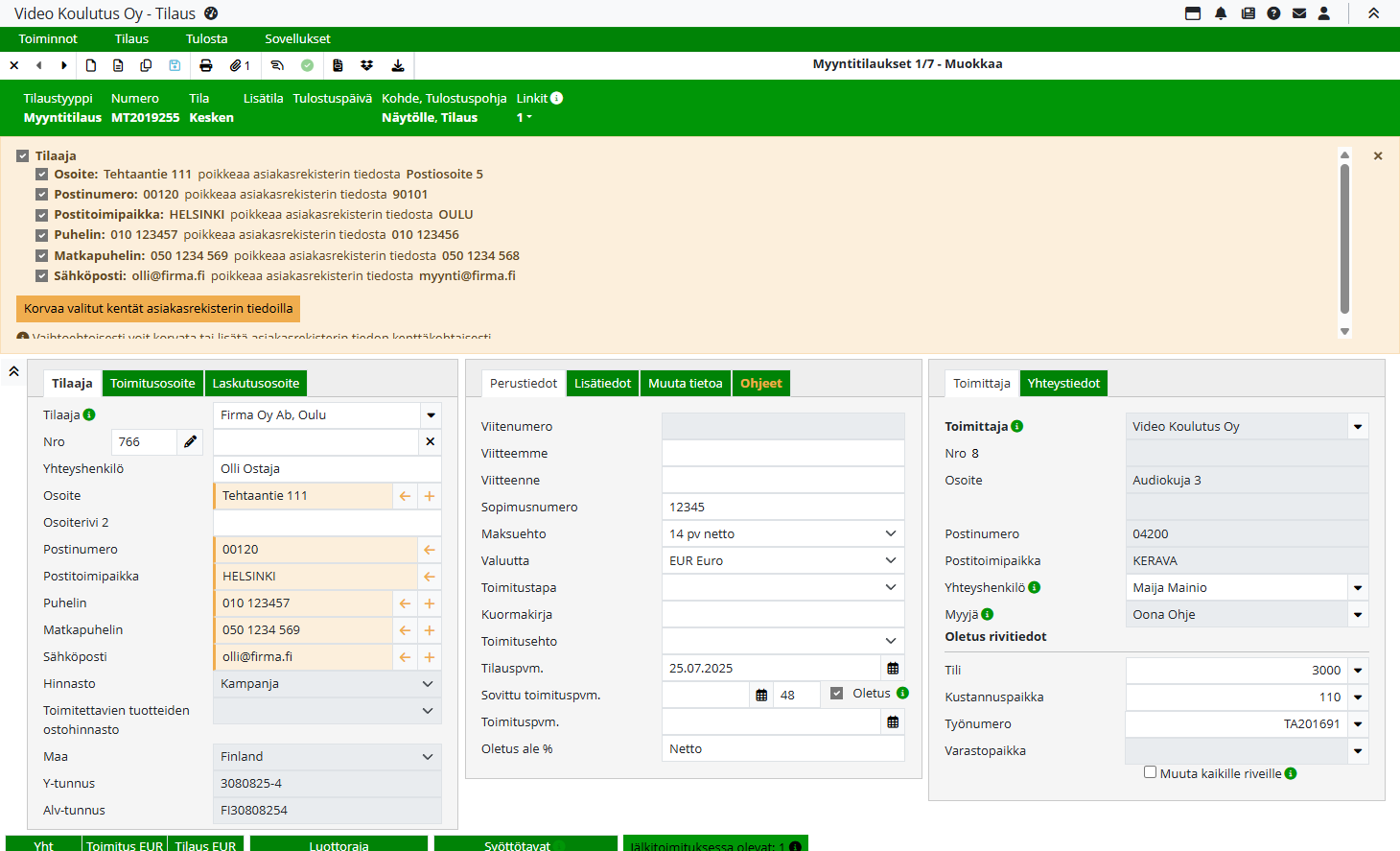Expand the Maksuehto dropdown
1400x851 pixels.
[x=890, y=534]
